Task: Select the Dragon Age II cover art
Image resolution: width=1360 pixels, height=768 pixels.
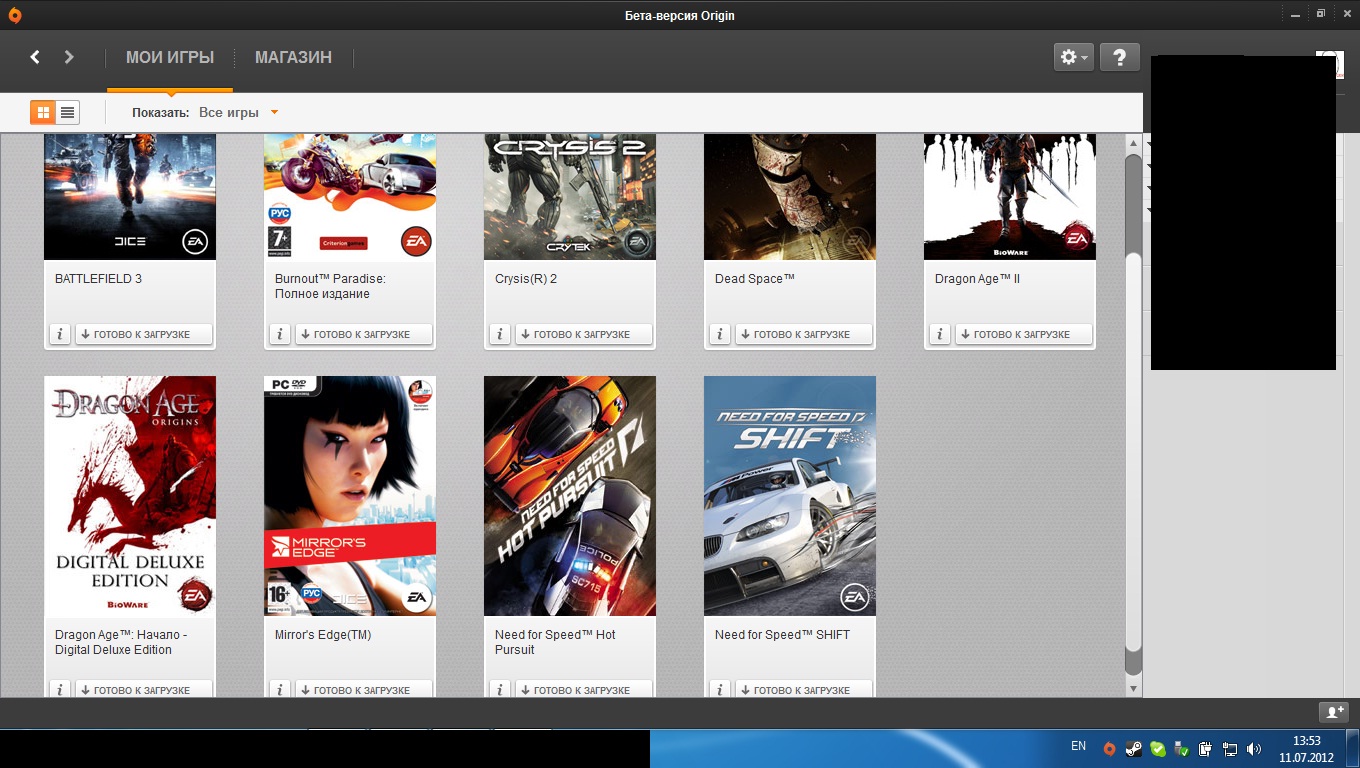Action: pyautogui.click(x=1010, y=197)
